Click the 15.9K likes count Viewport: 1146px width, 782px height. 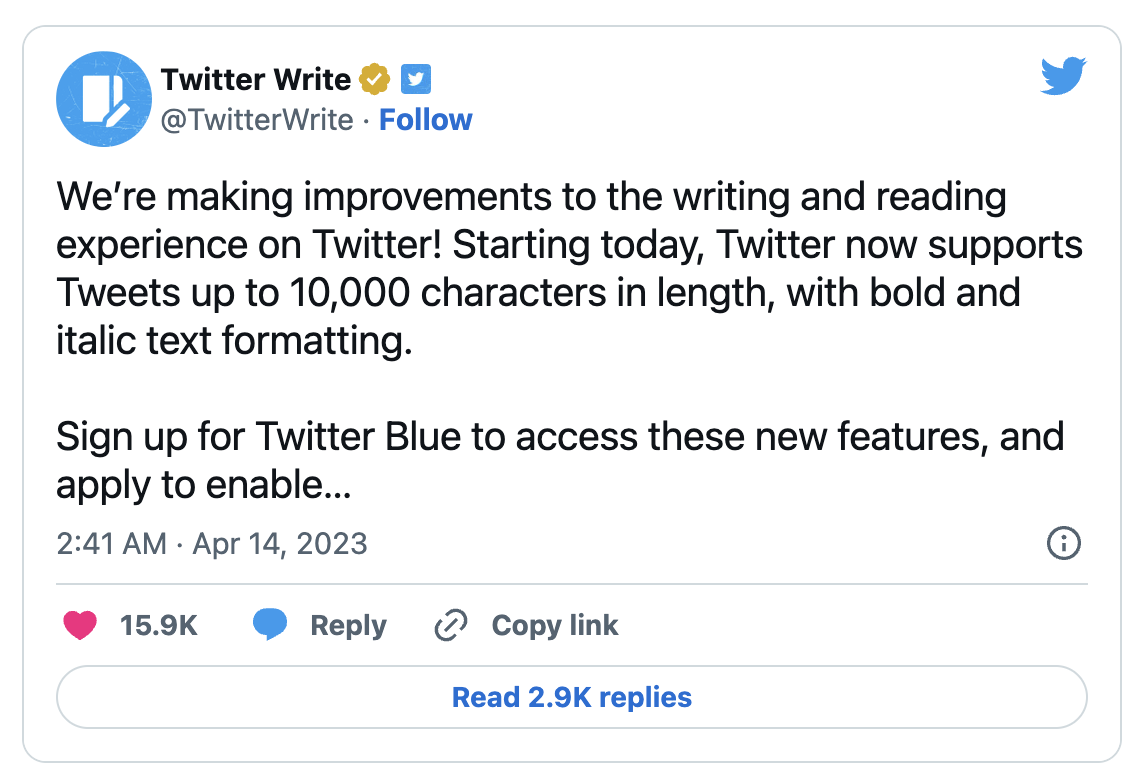(159, 626)
